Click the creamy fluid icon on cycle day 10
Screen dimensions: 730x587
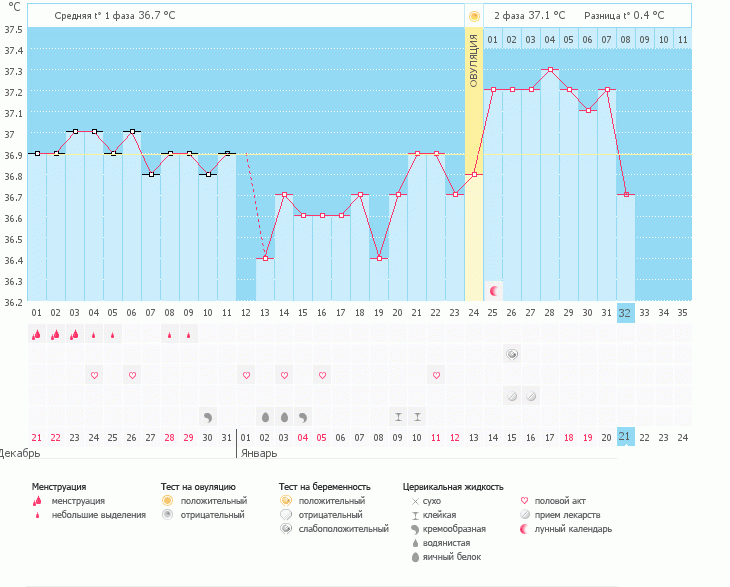[208, 417]
